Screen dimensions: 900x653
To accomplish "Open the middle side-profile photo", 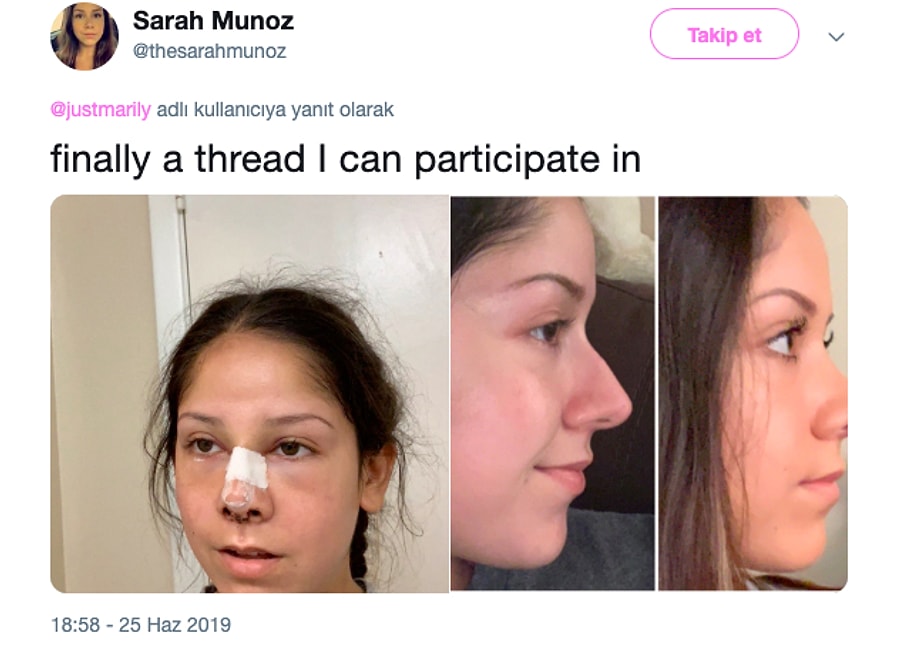I will (x=552, y=394).
